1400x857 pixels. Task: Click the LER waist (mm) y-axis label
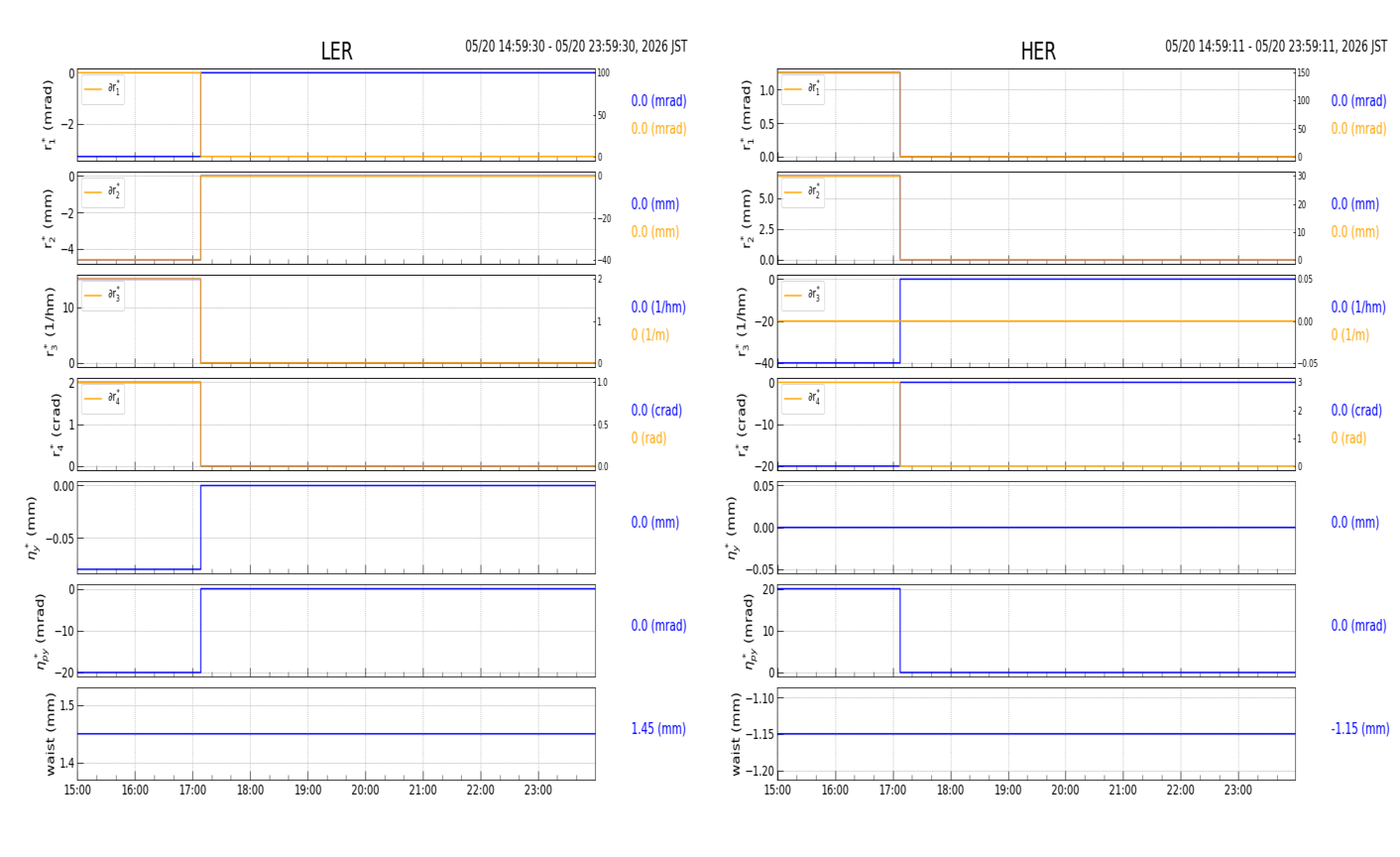click(x=51, y=734)
